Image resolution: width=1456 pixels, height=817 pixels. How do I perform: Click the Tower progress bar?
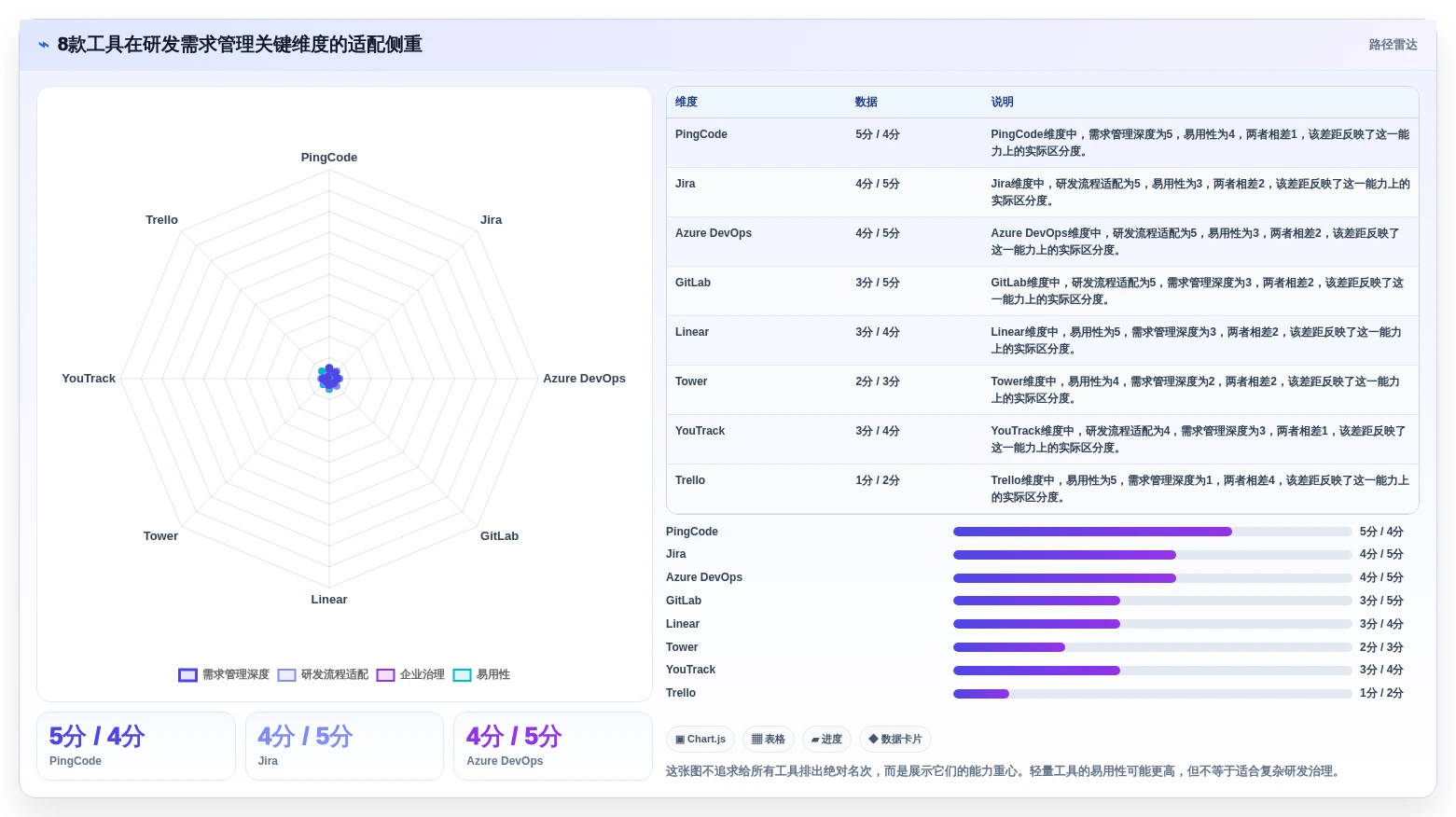point(1152,647)
